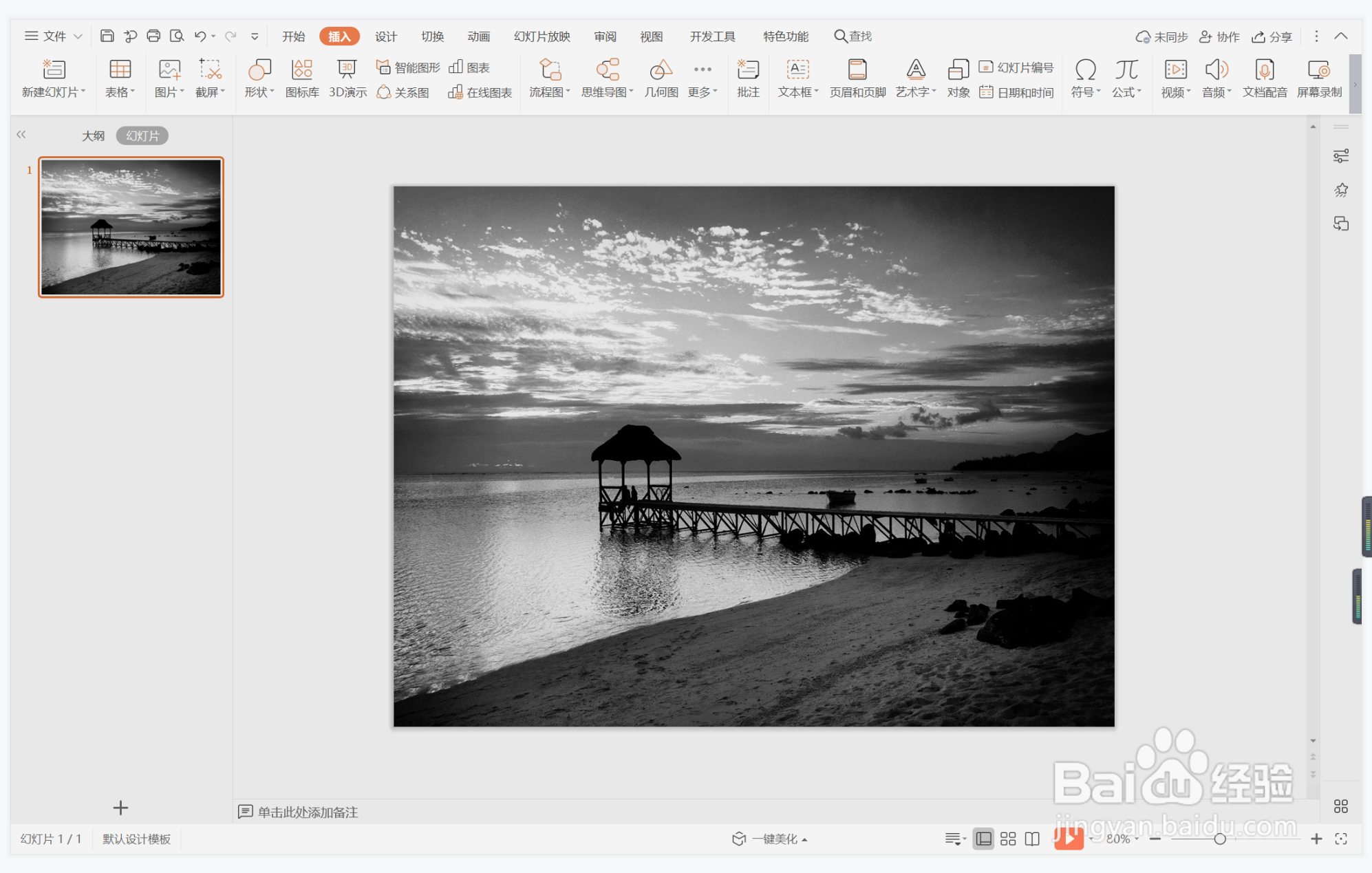This screenshot has width=1372, height=873.
Task: Open the 文件 file menu
Action: [54, 36]
